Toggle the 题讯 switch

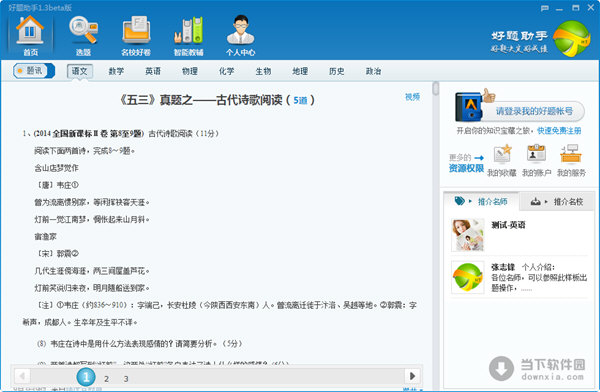[34, 71]
